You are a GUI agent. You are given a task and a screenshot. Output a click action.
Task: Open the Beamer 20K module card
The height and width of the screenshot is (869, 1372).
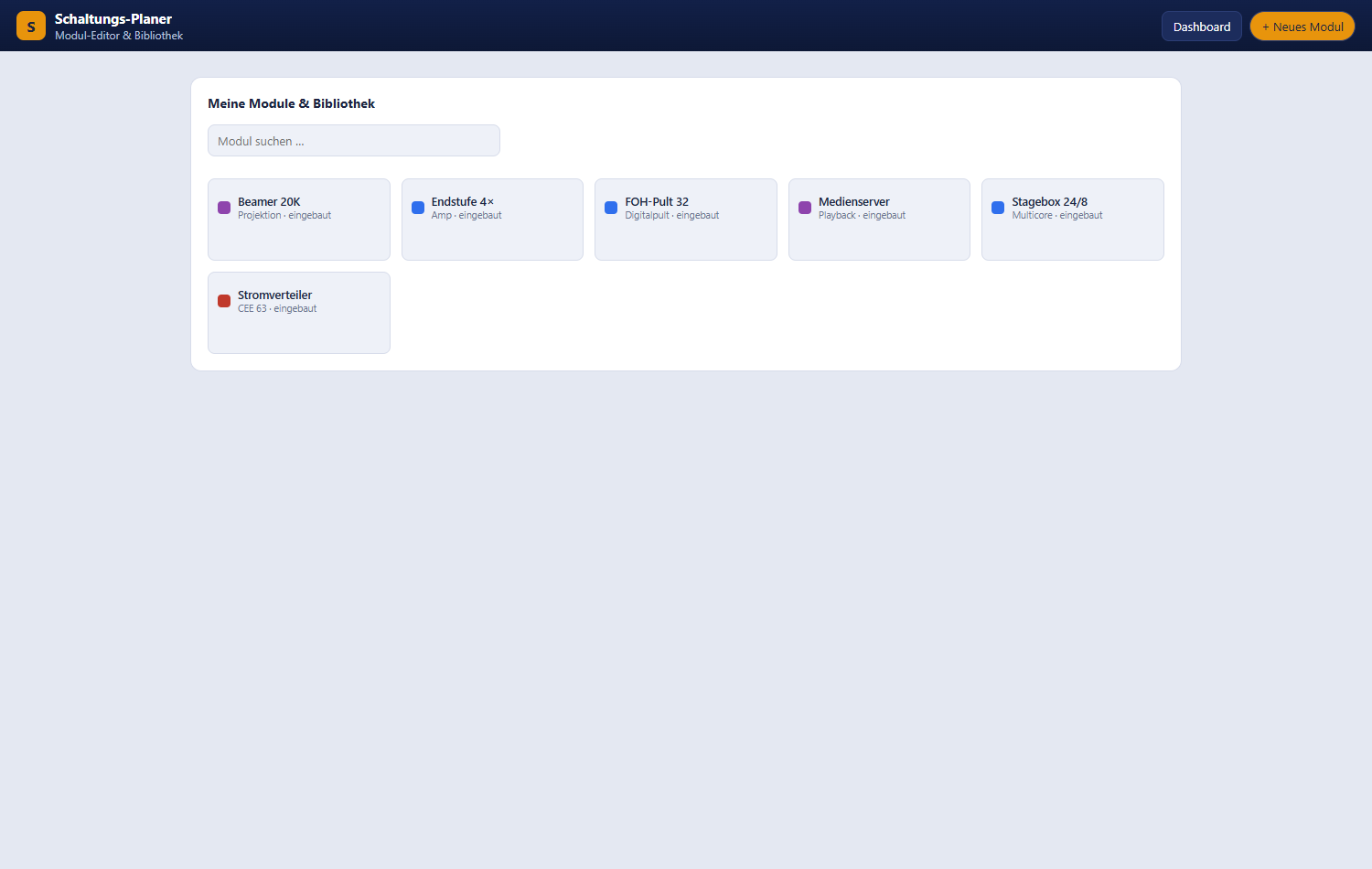(x=299, y=220)
